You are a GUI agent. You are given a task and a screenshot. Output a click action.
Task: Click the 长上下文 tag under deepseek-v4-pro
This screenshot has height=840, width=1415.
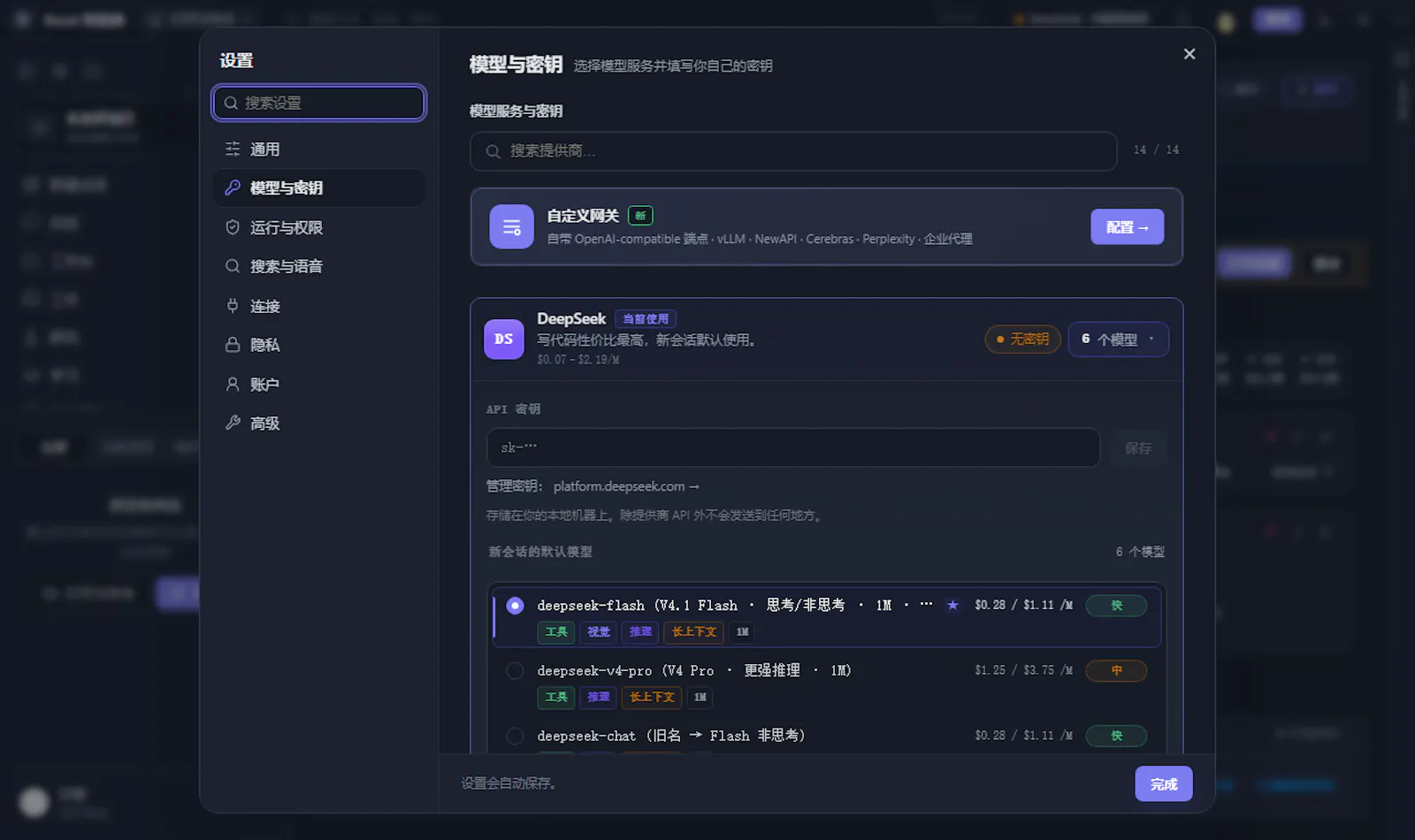652,698
